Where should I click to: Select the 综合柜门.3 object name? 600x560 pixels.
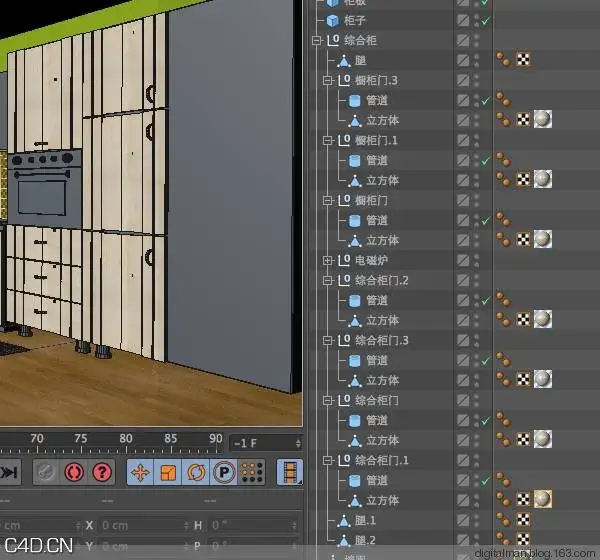point(382,340)
